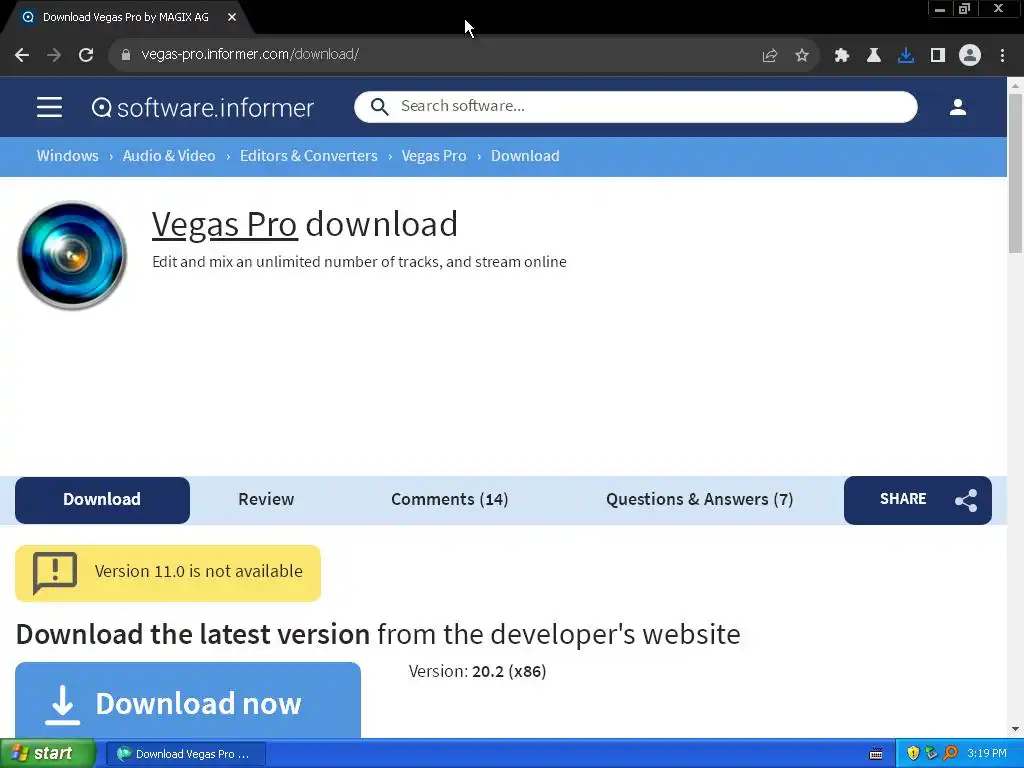Go back to the previous page
The height and width of the screenshot is (768, 1024).
click(22, 55)
